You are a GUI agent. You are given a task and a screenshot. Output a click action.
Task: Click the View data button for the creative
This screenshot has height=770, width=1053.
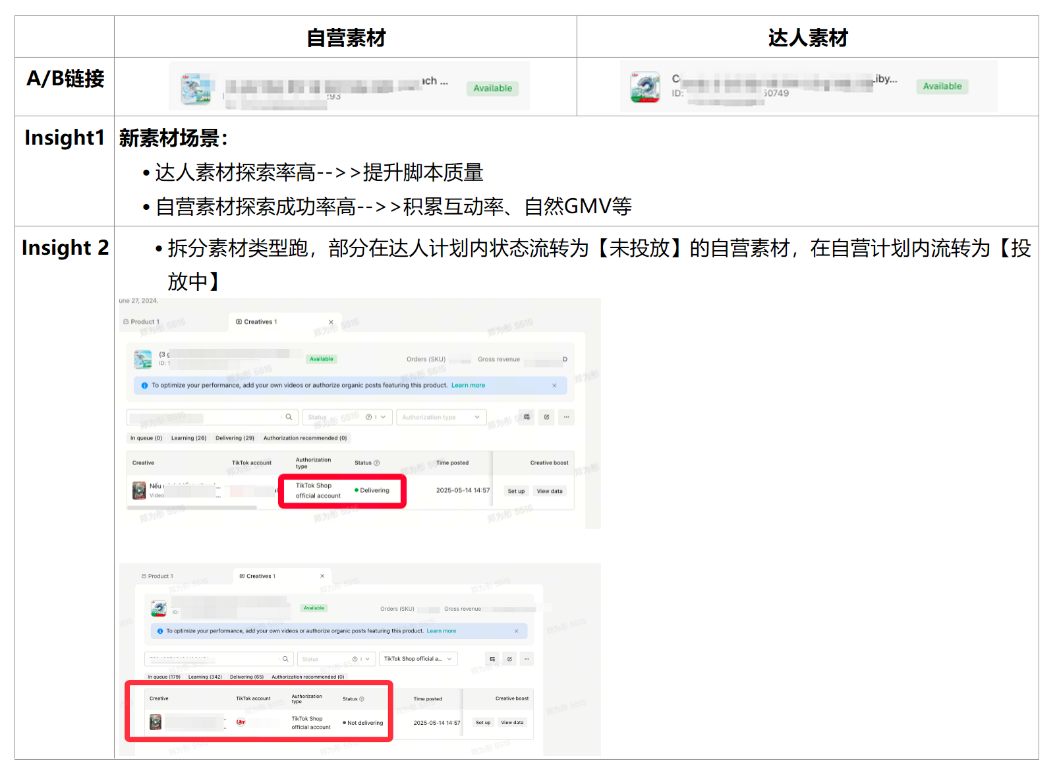(x=550, y=489)
